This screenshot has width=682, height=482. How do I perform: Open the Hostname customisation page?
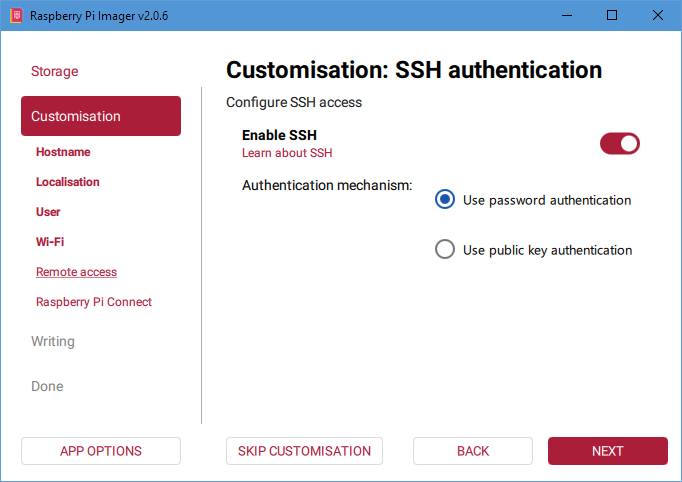coord(63,152)
